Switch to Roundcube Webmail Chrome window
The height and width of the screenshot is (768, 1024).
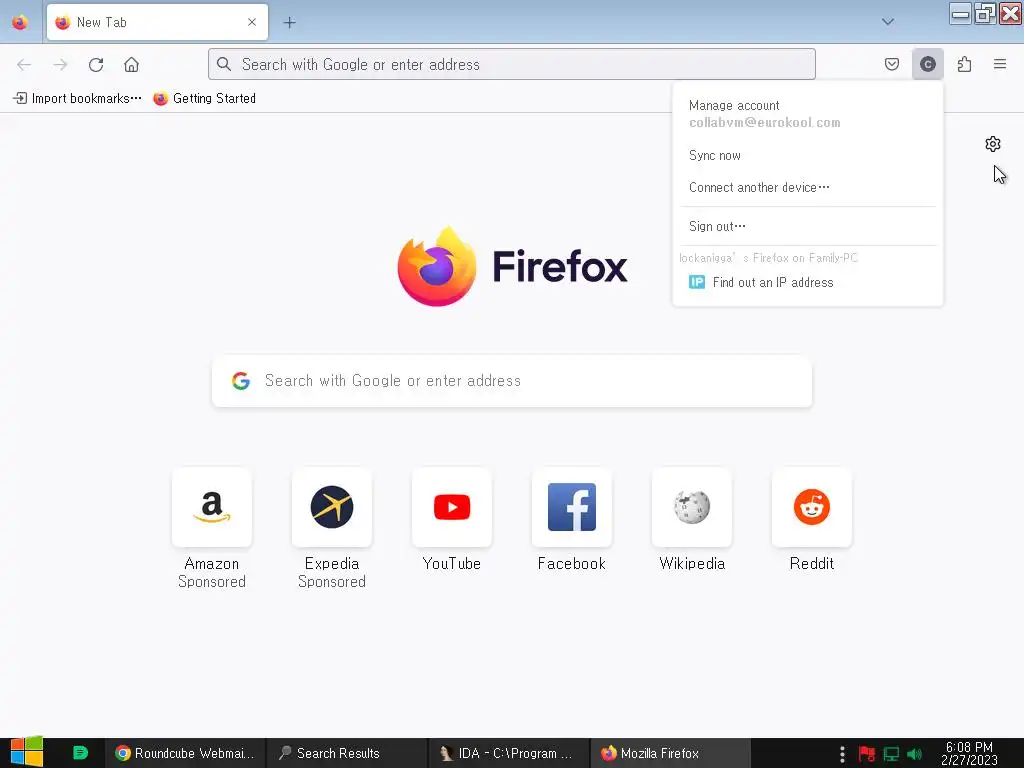pos(185,753)
